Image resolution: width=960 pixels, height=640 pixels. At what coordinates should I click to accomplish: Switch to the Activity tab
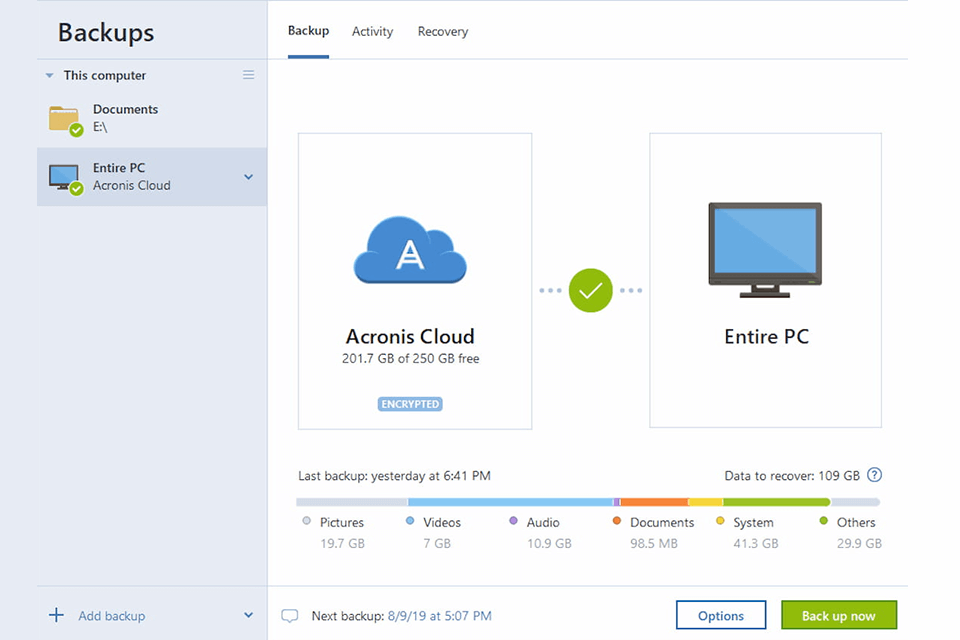coord(372,31)
